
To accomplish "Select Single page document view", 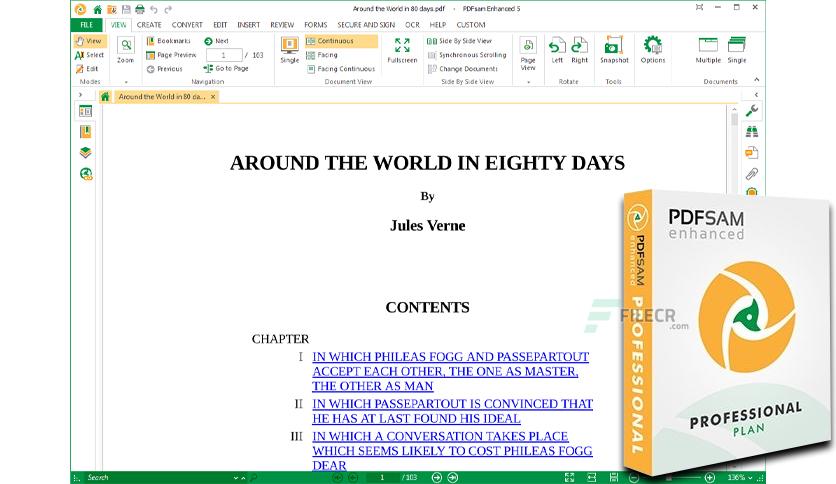I will 290,50.
